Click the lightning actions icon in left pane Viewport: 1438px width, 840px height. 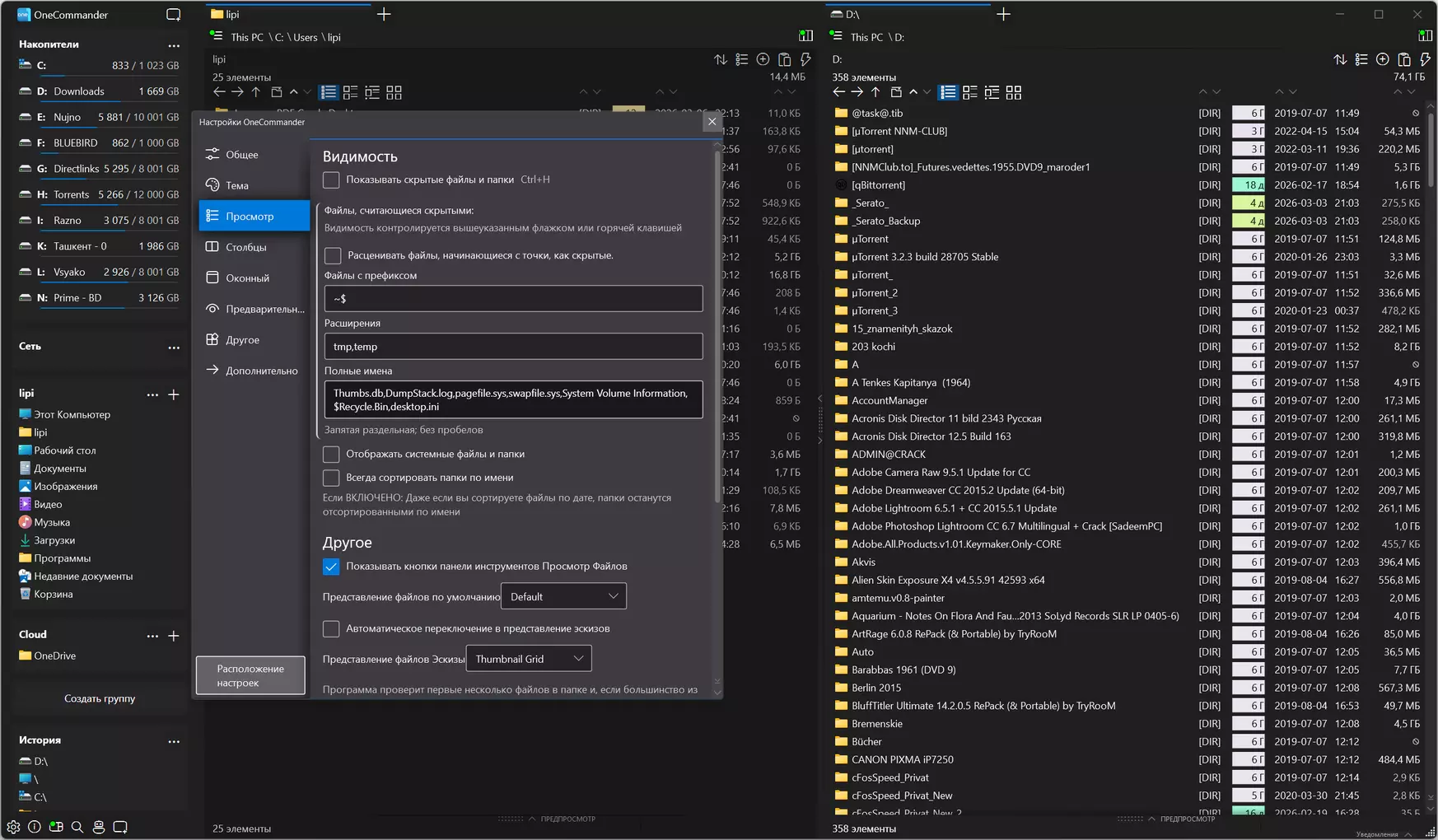click(805, 59)
